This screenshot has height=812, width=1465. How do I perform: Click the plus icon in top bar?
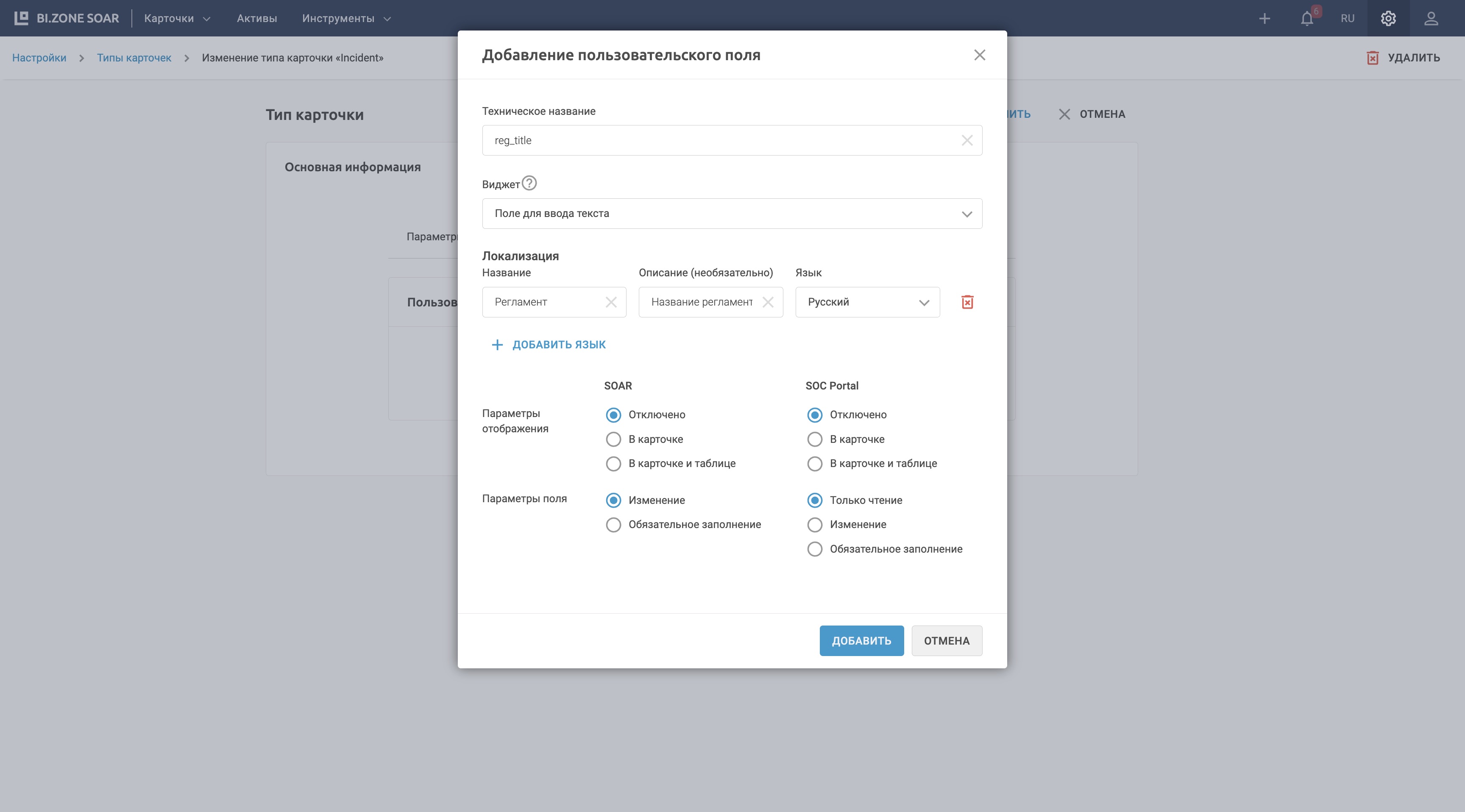[x=1264, y=18]
